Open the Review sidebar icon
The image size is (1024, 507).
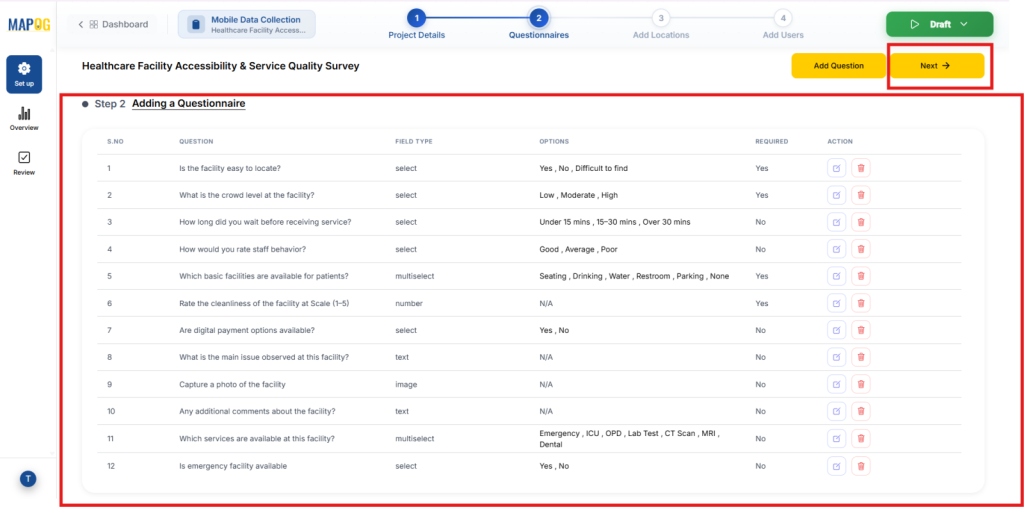click(24, 163)
